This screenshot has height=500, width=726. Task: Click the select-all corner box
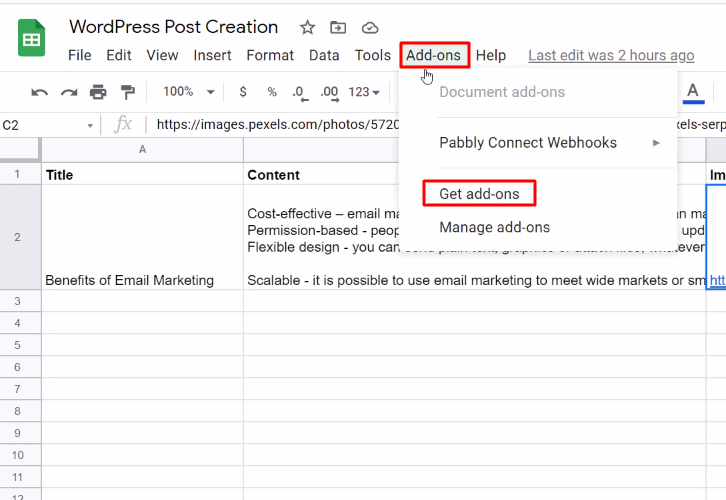point(19,149)
